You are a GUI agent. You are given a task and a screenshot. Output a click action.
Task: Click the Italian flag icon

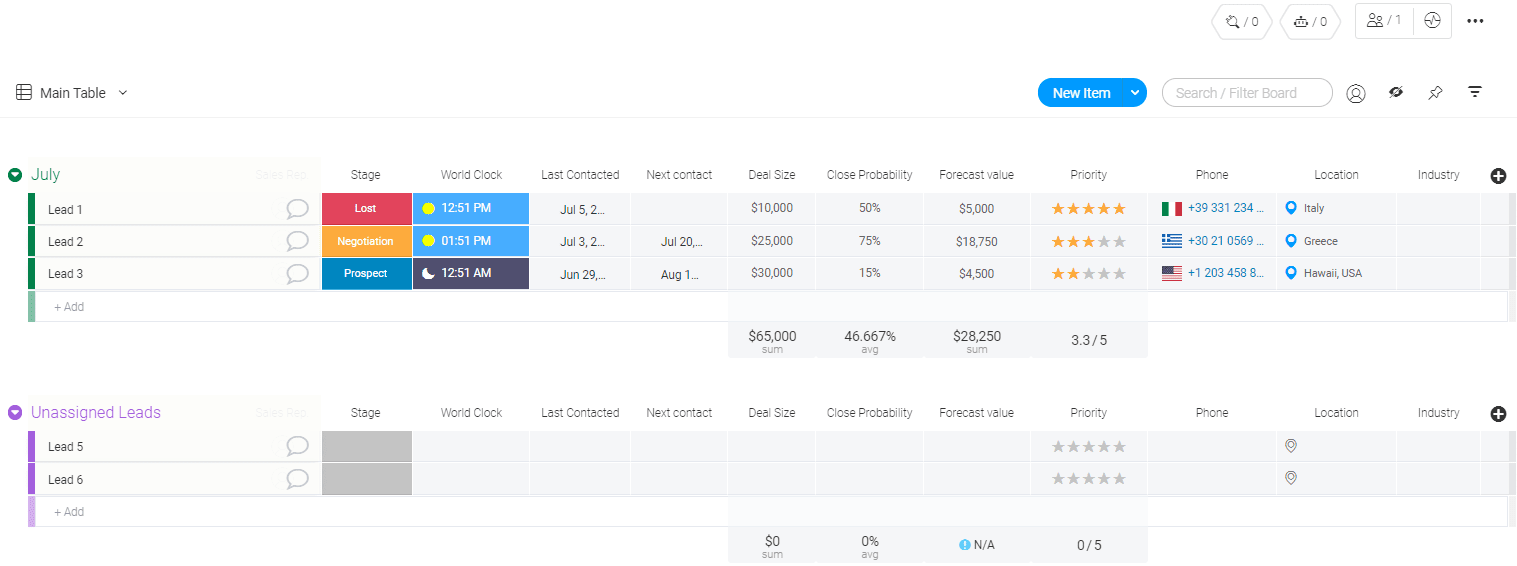coord(1172,208)
